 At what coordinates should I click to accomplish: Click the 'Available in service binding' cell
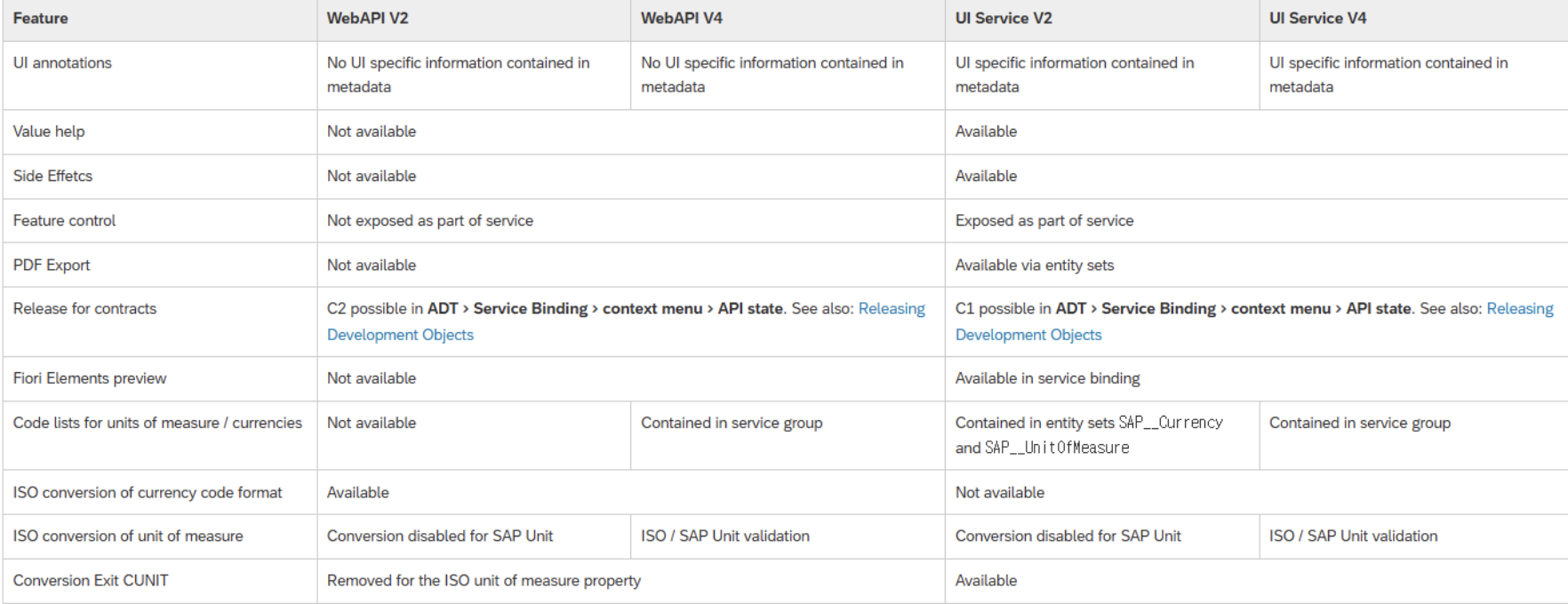click(x=1047, y=378)
